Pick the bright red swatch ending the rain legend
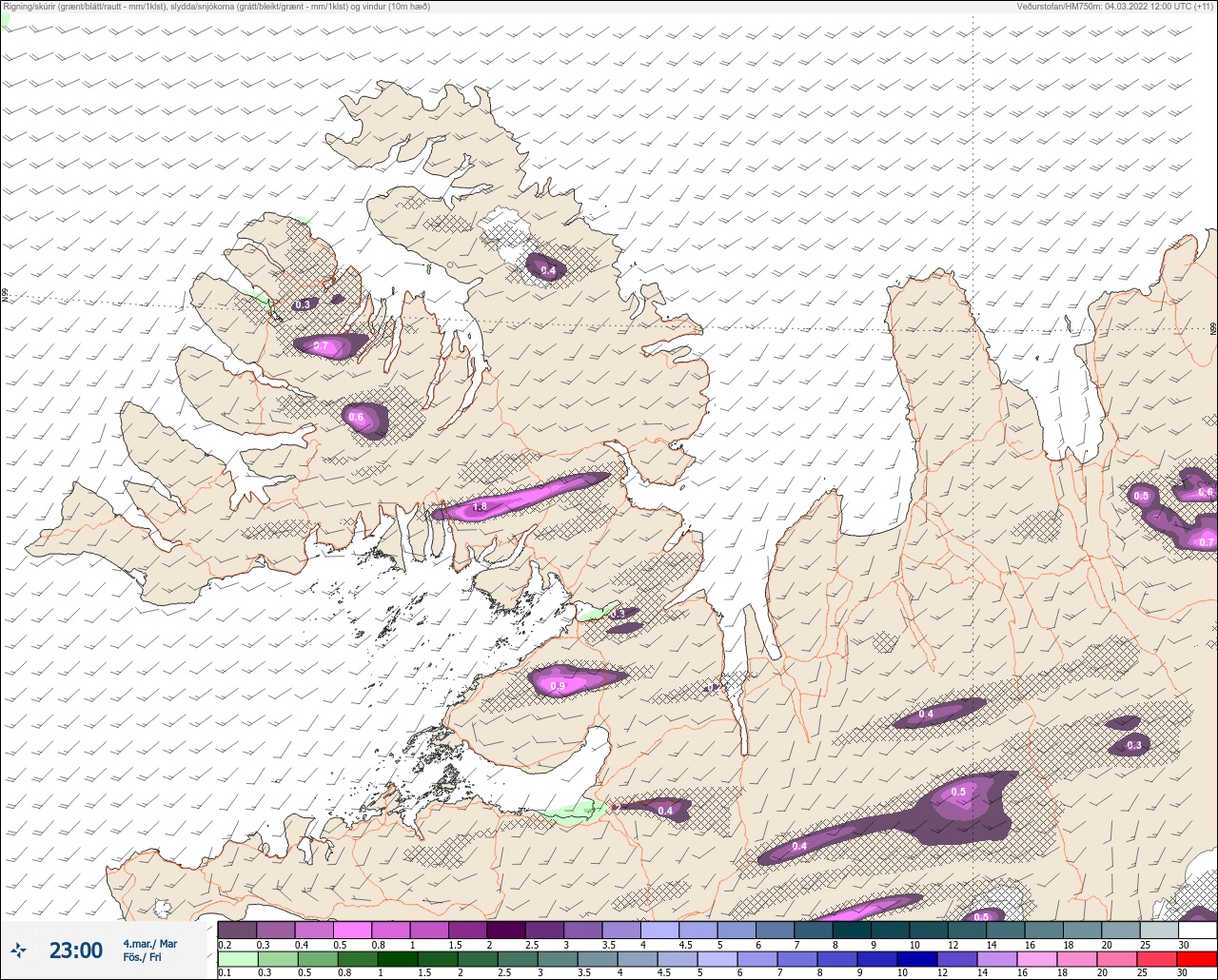The width and height of the screenshot is (1218, 980). tap(1197, 958)
